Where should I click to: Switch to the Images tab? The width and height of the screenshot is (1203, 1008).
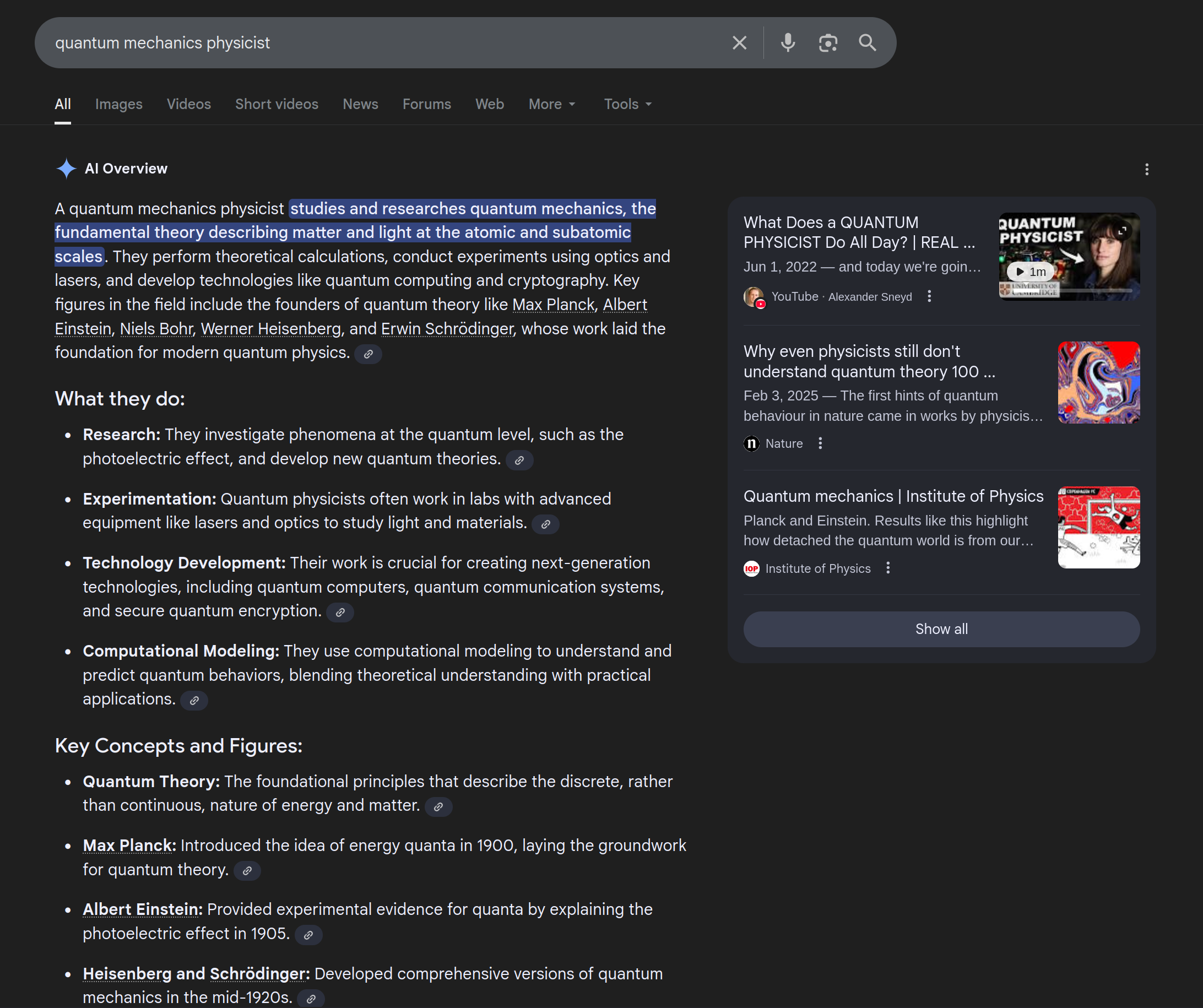point(118,104)
